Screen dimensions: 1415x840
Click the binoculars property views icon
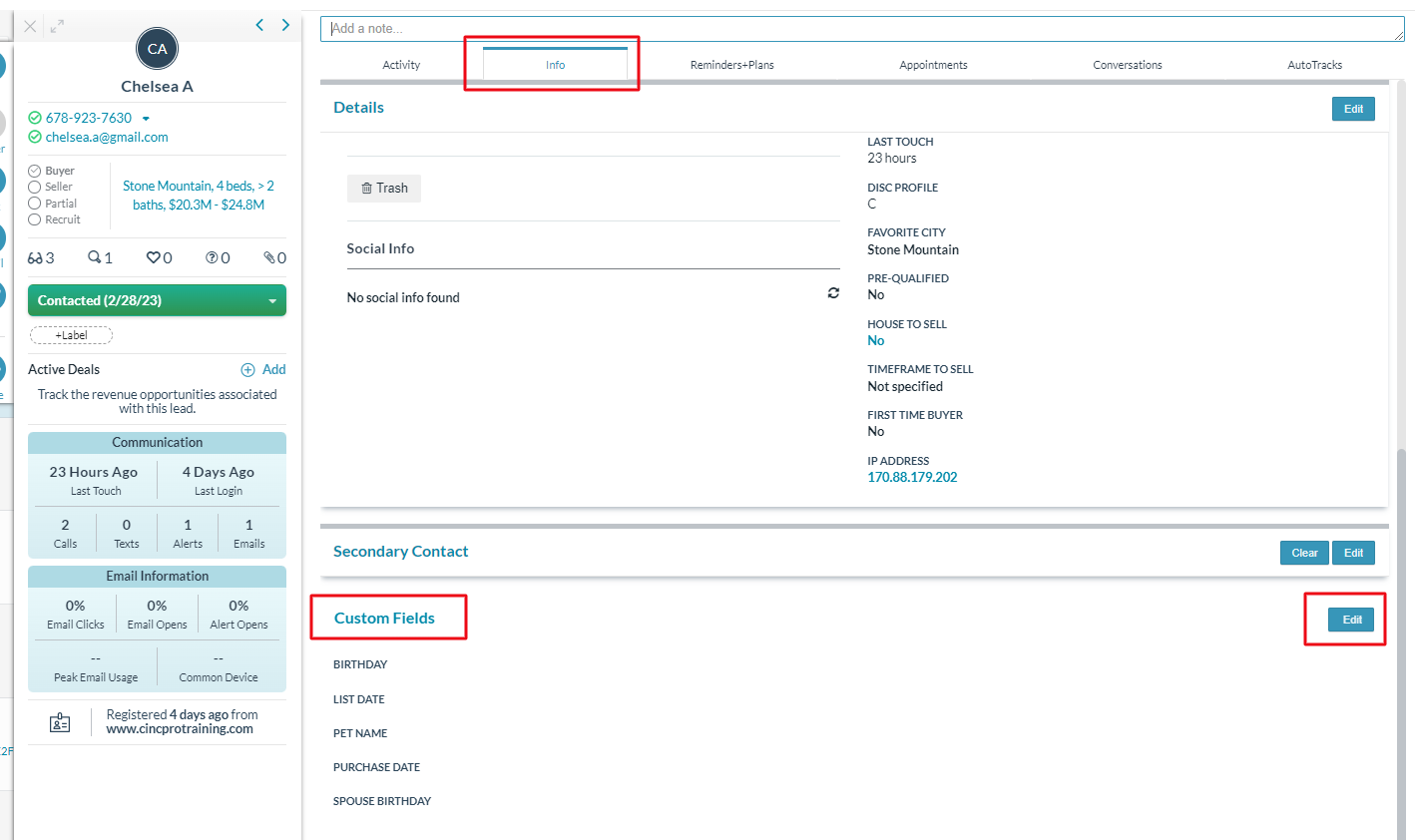pos(35,258)
